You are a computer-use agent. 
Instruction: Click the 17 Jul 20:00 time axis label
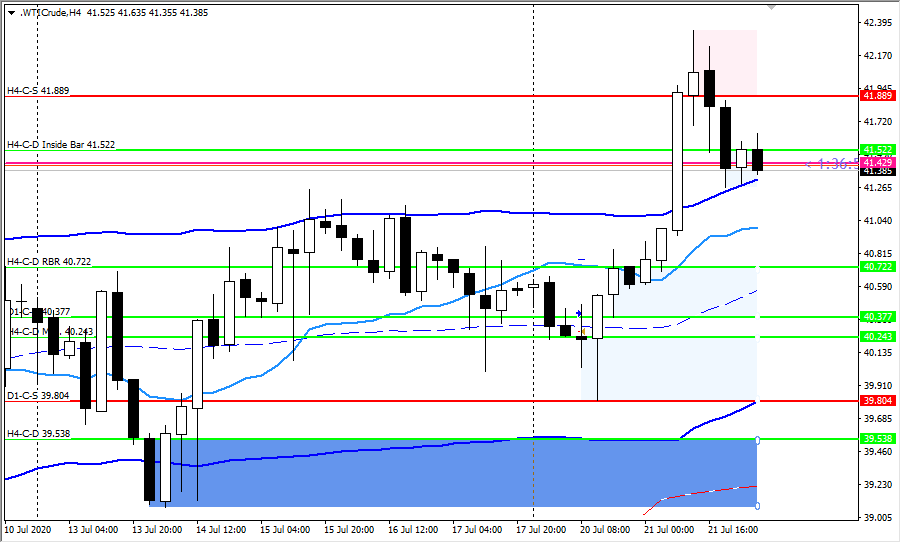coord(542,529)
